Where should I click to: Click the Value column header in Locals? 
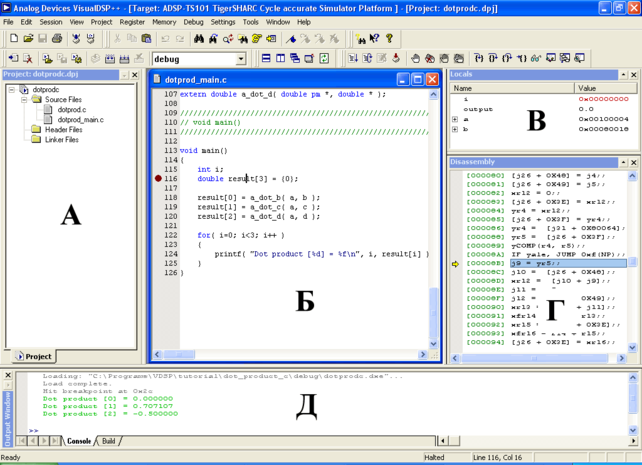[586, 88]
